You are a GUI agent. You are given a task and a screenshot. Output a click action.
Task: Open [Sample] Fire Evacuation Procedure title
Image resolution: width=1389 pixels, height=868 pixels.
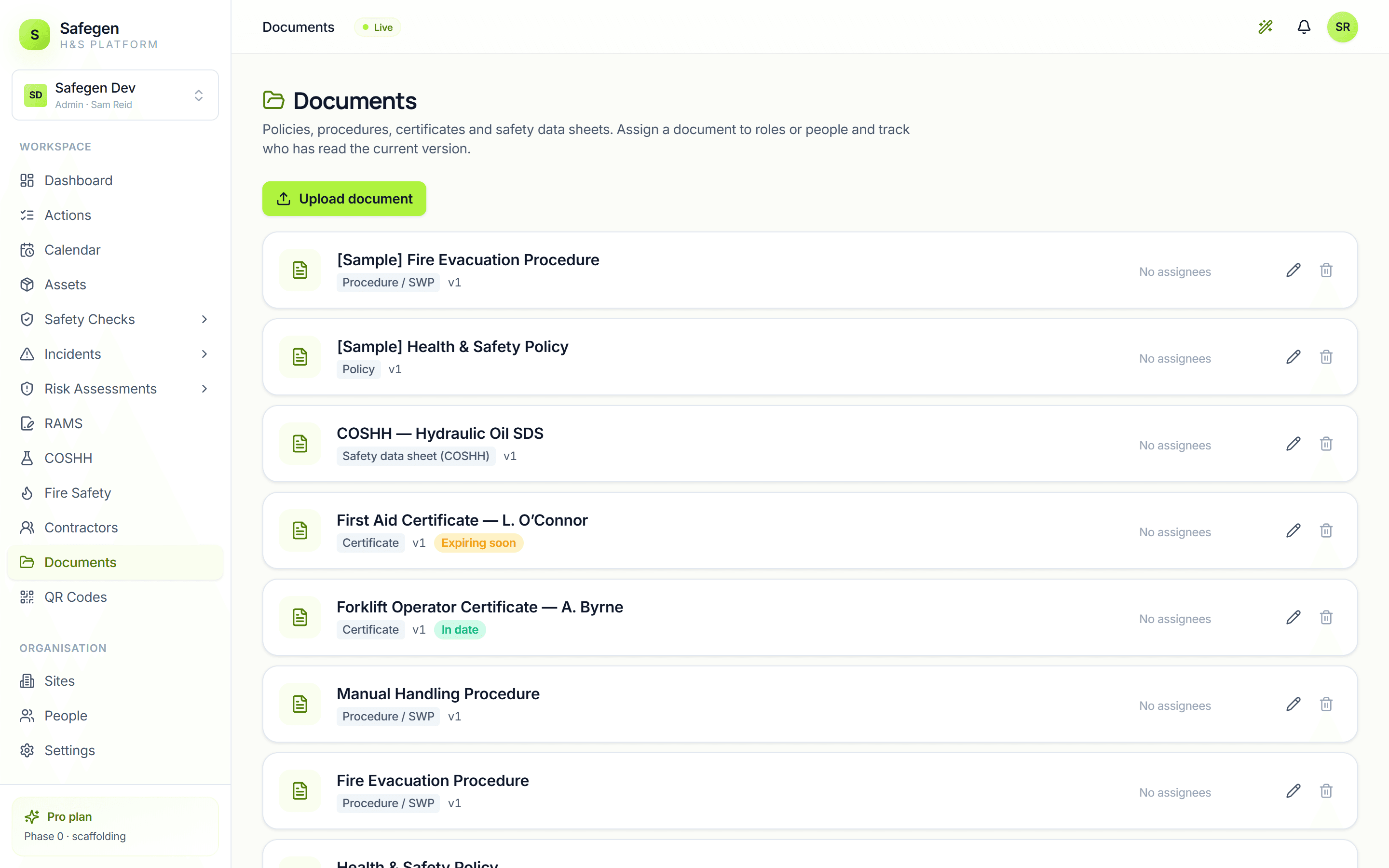pyautogui.click(x=468, y=259)
